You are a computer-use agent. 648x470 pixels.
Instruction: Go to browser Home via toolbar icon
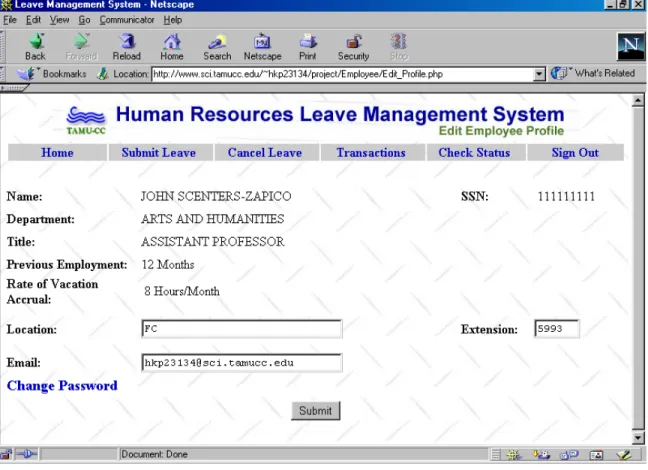pos(172,41)
